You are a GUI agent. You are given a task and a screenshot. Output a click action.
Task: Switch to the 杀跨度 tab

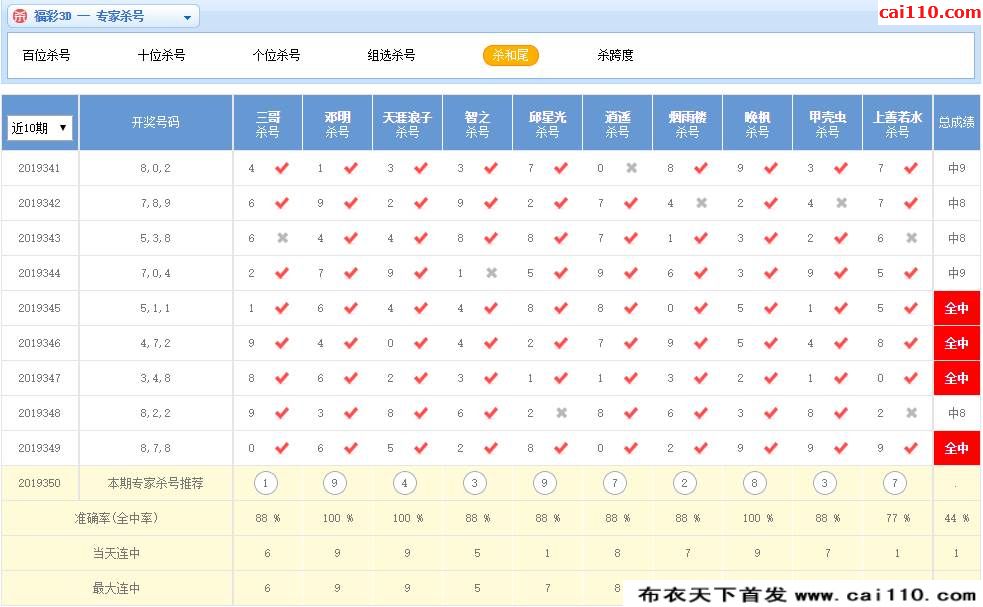tap(615, 55)
